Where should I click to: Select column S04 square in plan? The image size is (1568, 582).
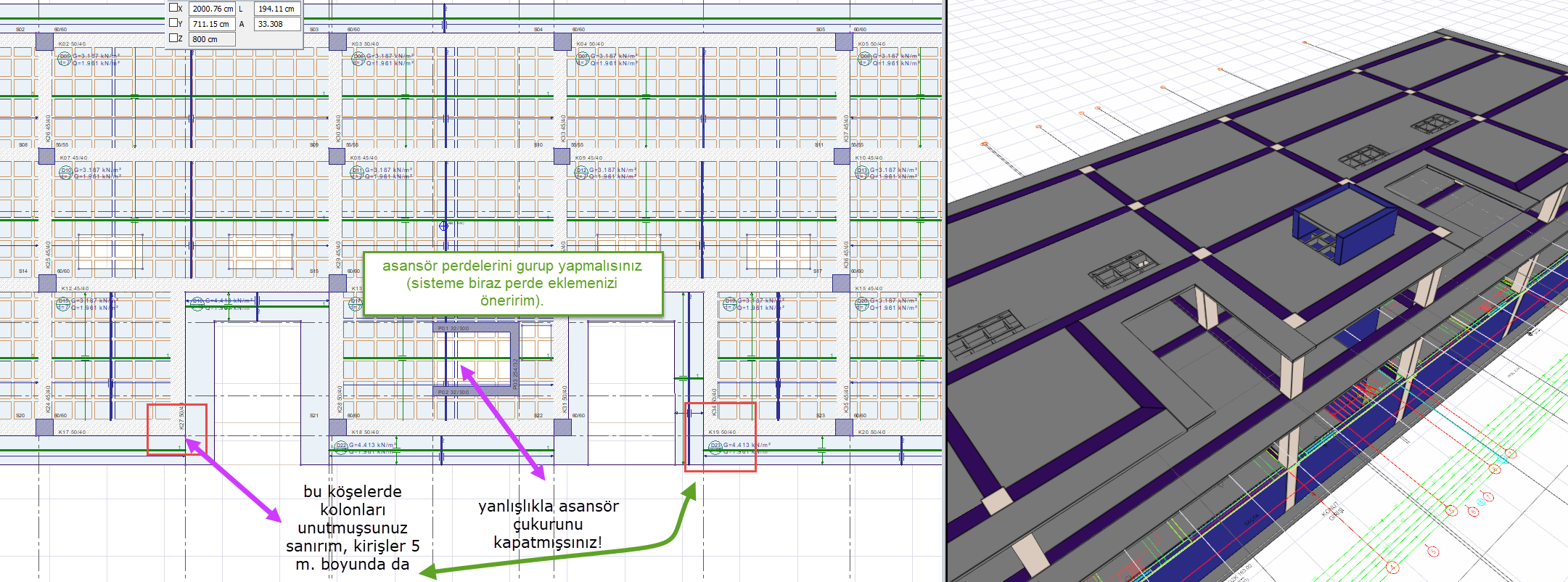[x=562, y=41]
